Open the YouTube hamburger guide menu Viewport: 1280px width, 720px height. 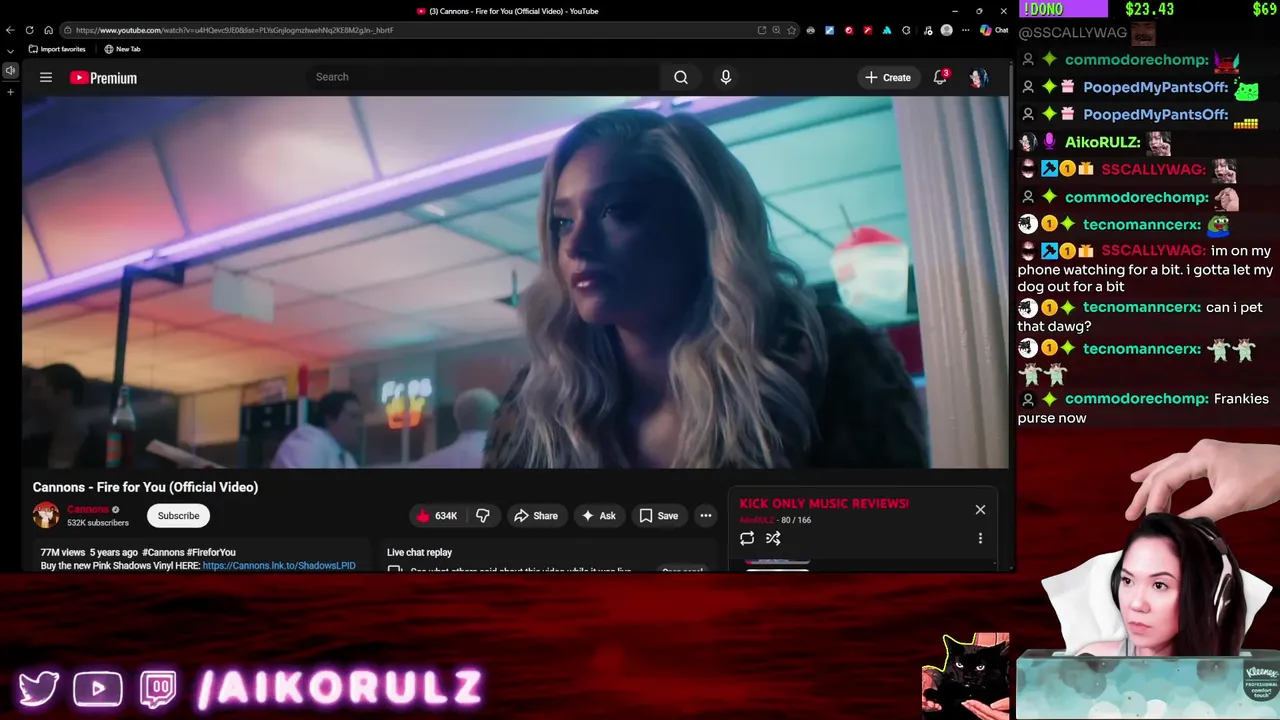[x=46, y=77]
